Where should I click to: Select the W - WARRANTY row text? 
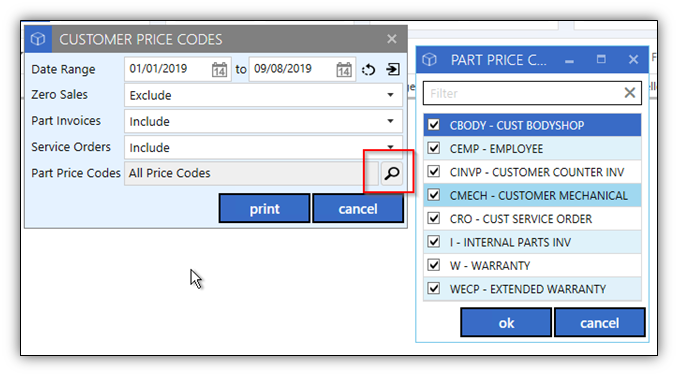pos(490,265)
